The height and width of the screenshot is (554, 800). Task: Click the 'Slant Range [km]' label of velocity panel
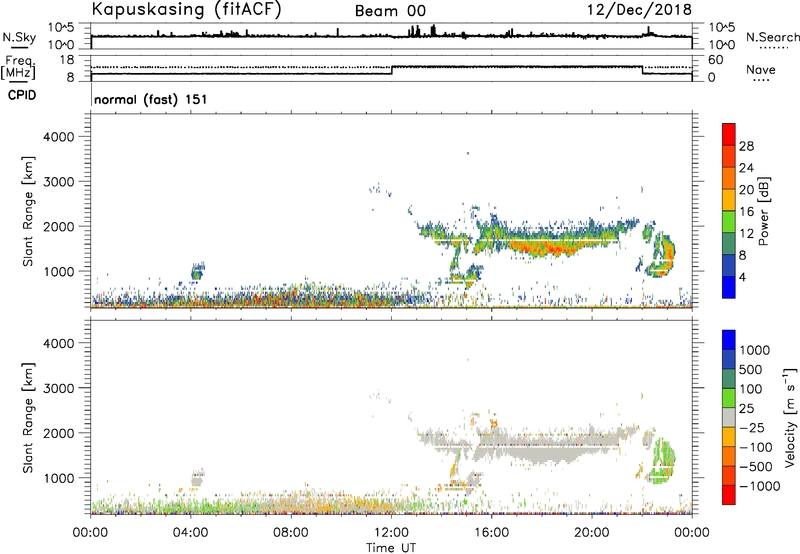click(28, 417)
